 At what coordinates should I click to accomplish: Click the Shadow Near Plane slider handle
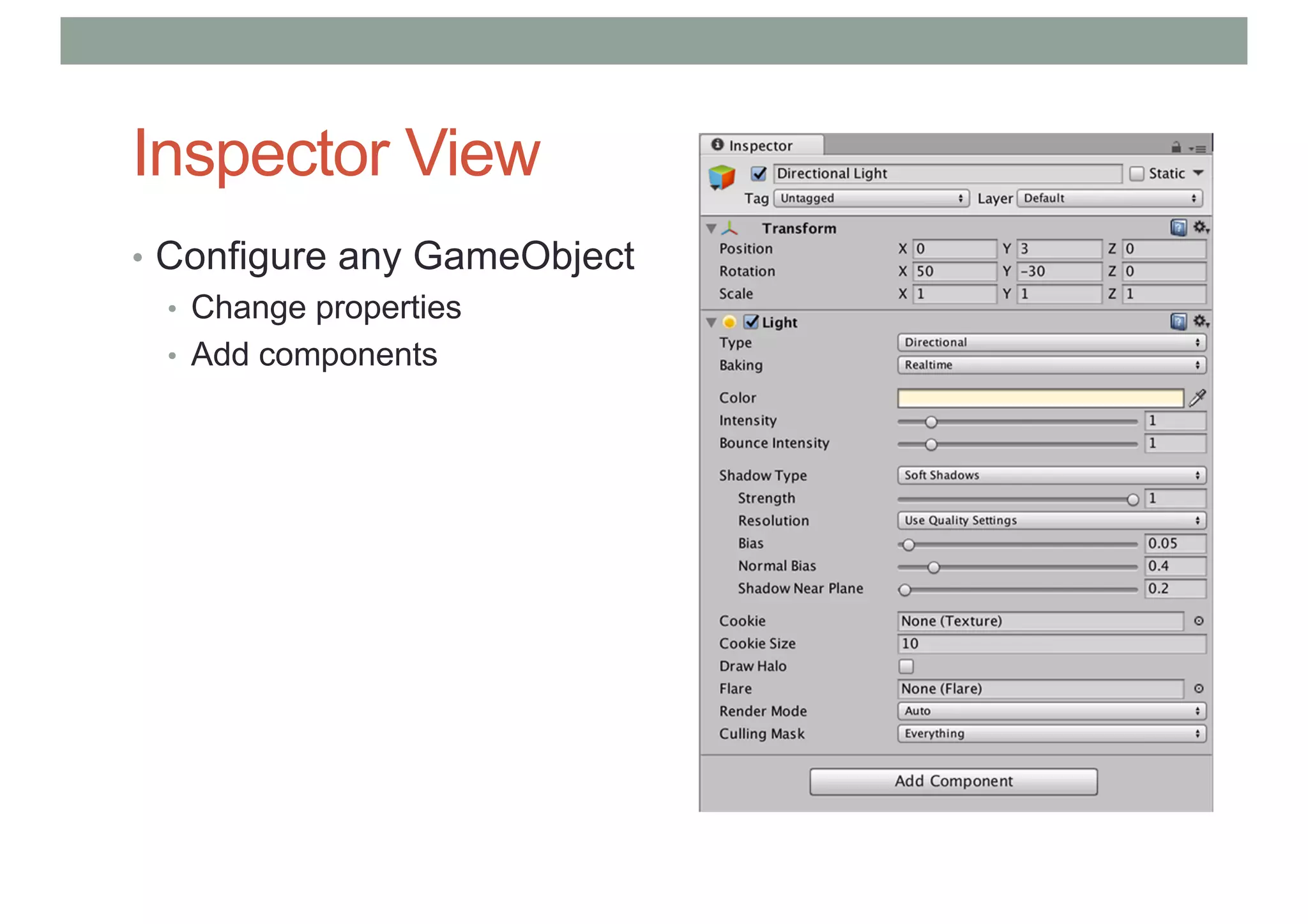pos(905,590)
